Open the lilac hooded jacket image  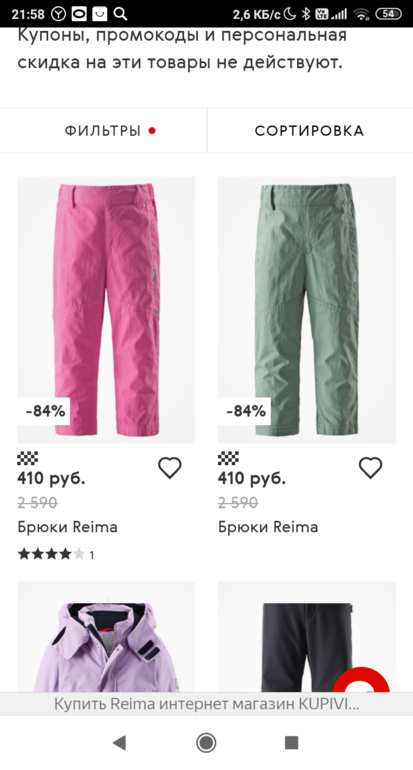click(x=106, y=637)
